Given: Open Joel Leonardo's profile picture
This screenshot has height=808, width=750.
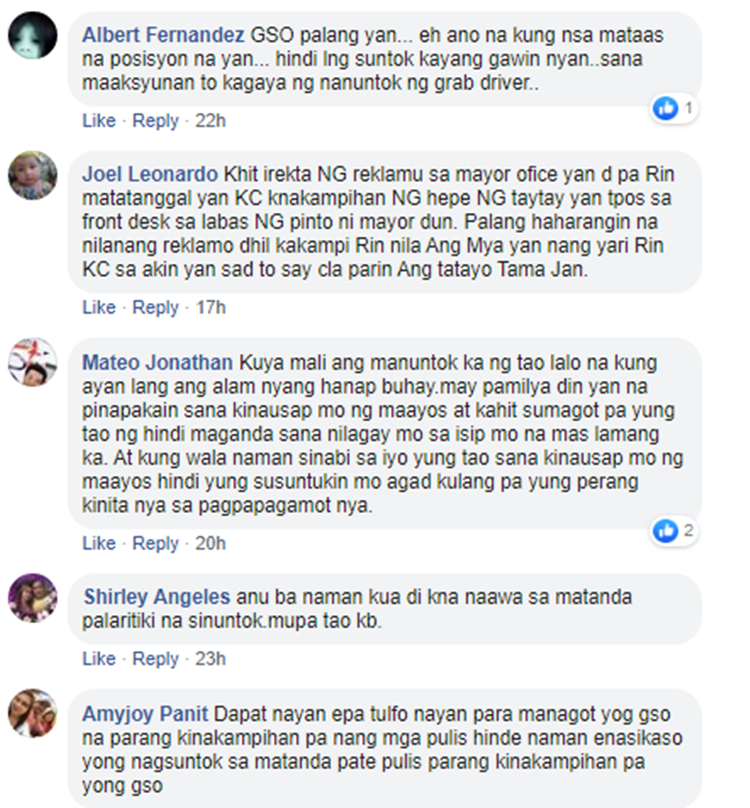Looking at the screenshot, I should click(x=32, y=175).
